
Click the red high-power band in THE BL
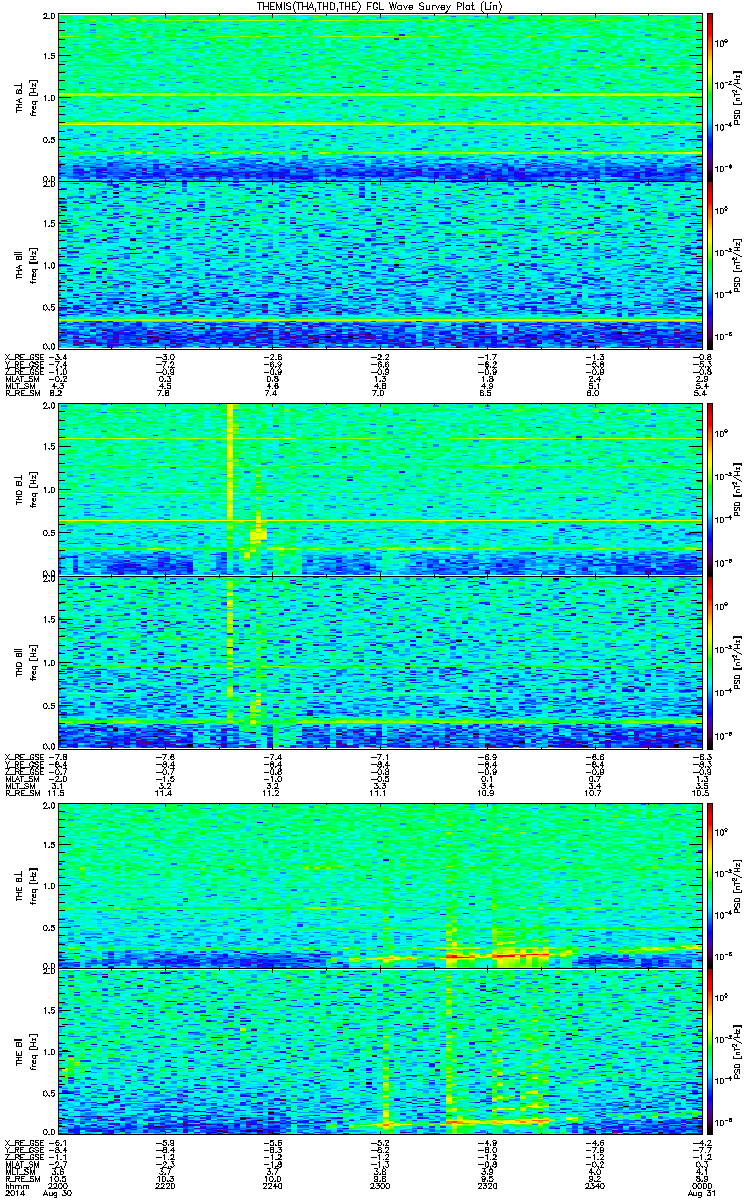tap(497, 956)
